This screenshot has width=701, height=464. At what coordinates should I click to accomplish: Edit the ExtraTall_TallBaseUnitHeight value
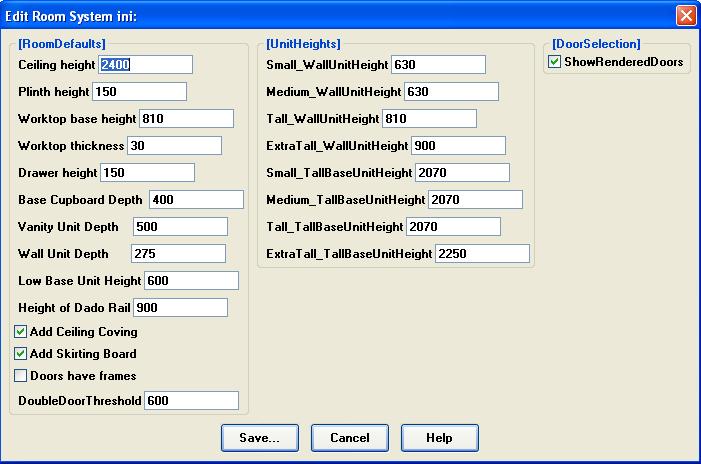click(x=482, y=254)
